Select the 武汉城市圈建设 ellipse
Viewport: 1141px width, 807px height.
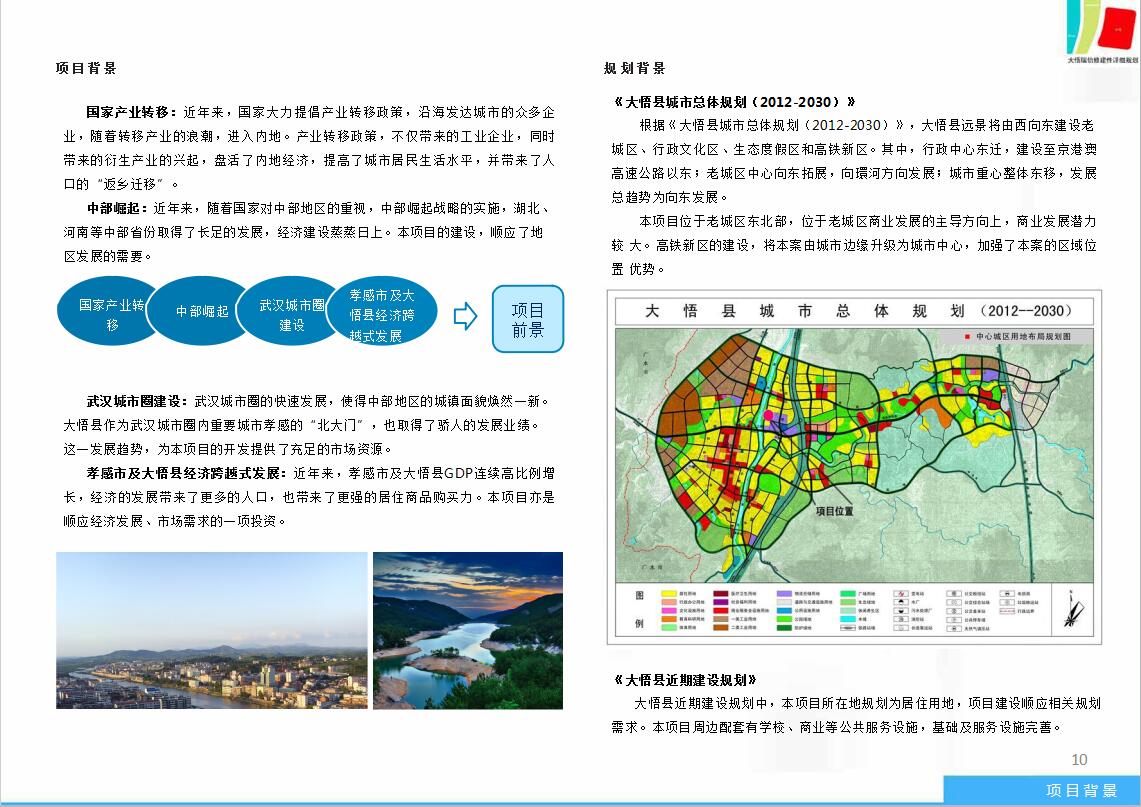(291, 313)
